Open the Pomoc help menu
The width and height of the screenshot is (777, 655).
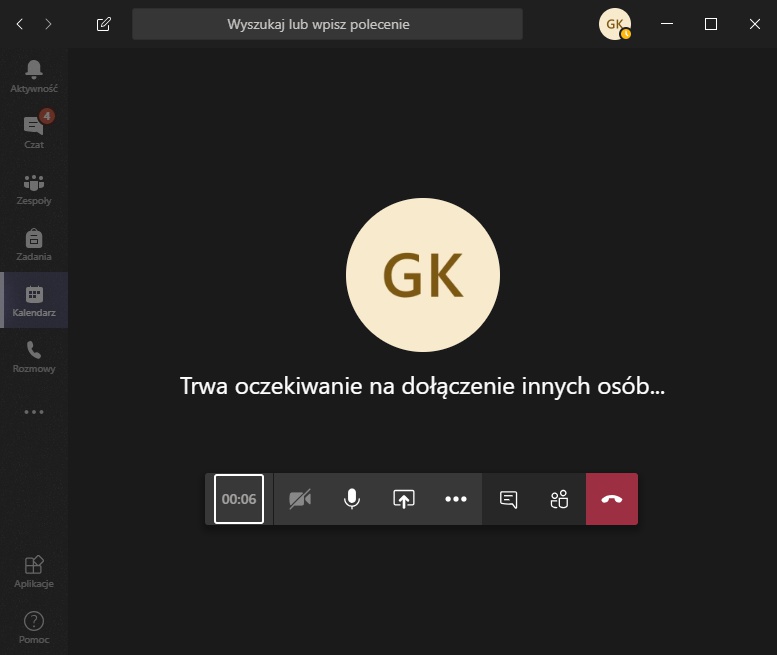(x=34, y=627)
